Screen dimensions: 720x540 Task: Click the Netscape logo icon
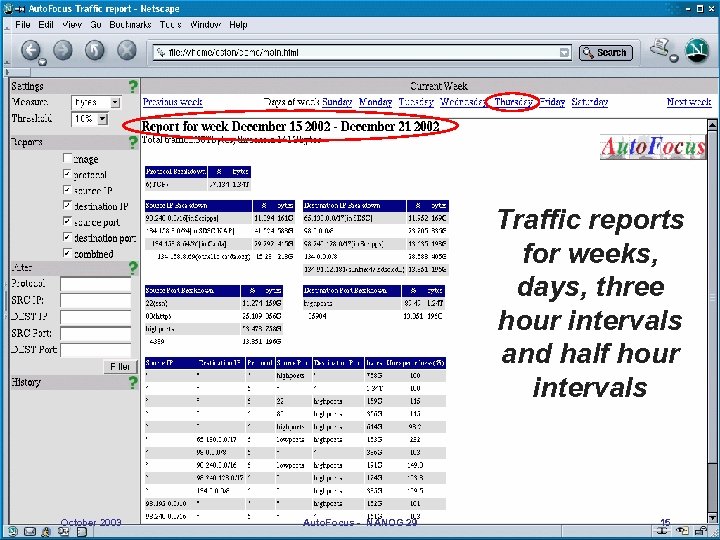point(697,51)
